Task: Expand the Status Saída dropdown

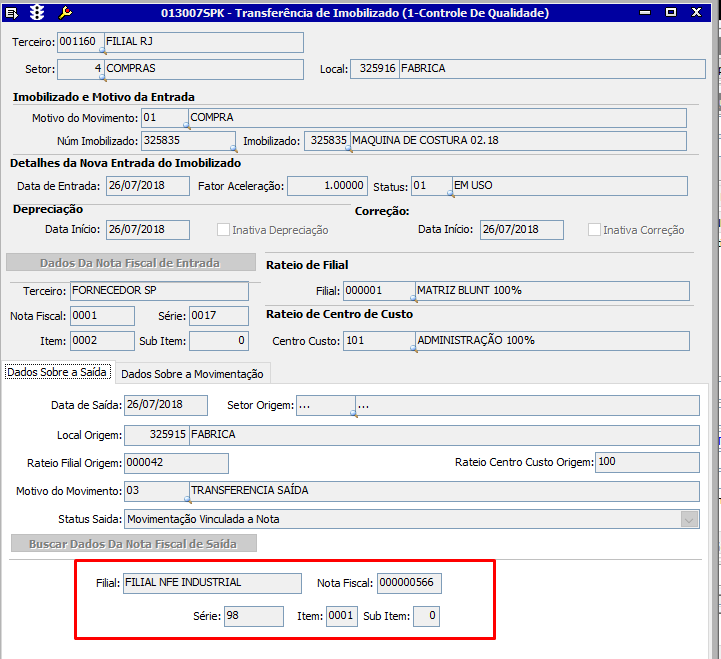Action: click(689, 520)
